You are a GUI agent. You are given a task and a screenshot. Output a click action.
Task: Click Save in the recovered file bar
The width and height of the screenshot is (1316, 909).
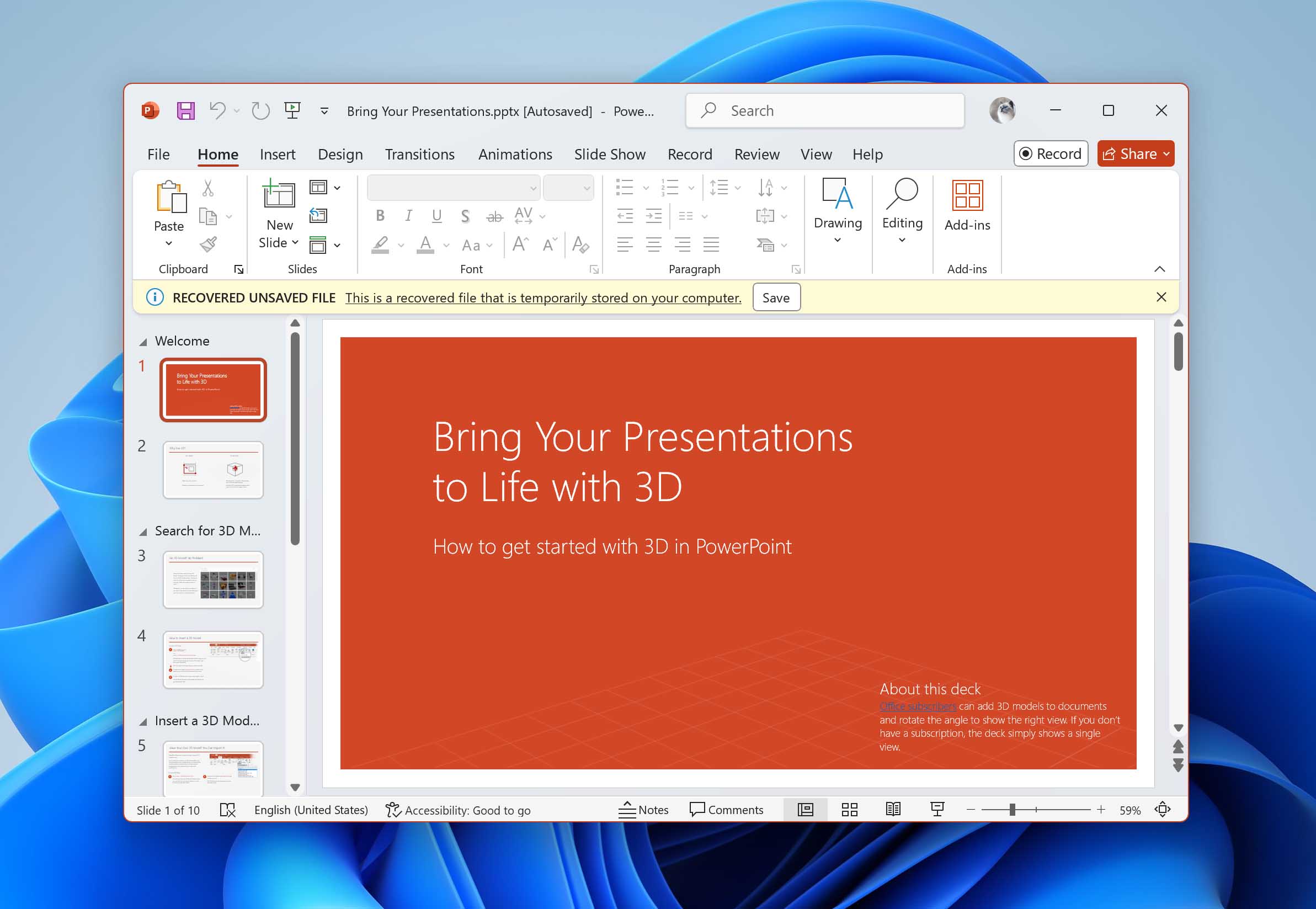coord(776,297)
